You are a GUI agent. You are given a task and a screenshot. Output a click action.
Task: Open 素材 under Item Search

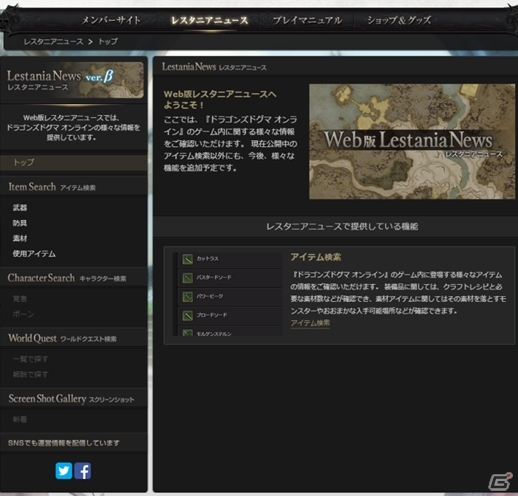point(20,238)
